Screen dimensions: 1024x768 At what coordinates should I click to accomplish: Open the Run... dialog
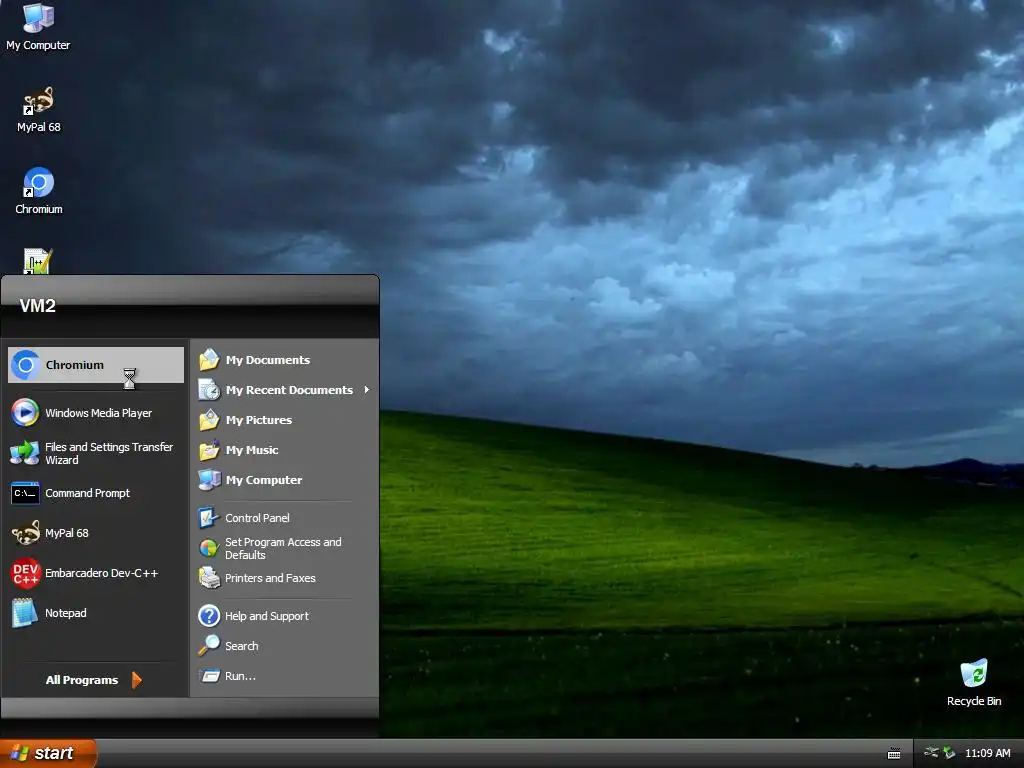[285, 676]
